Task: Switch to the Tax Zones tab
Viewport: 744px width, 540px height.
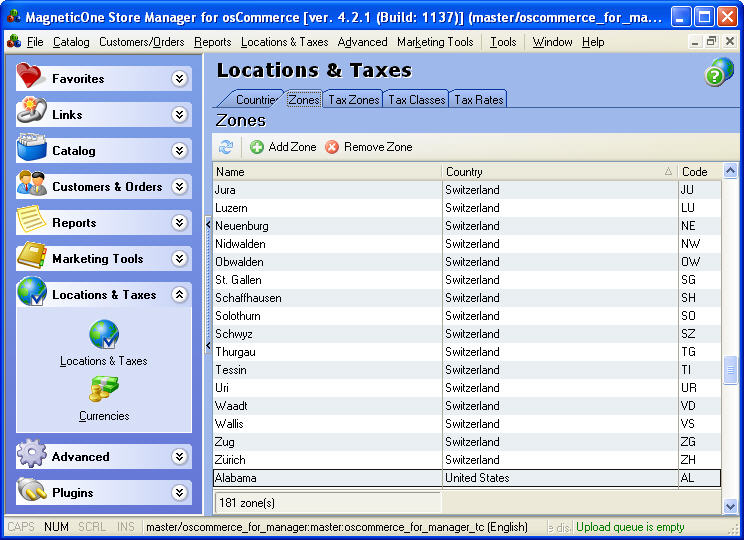Action: click(353, 100)
